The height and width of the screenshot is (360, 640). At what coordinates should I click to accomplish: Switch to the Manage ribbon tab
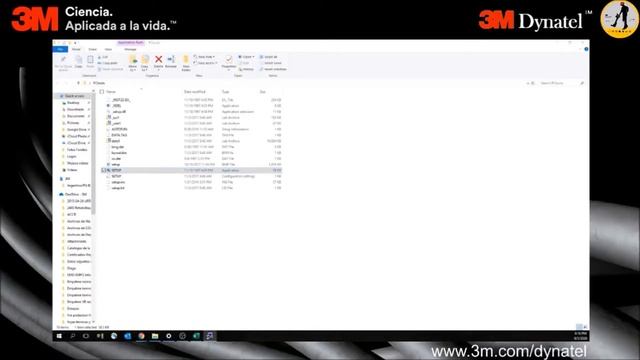[x=130, y=49]
